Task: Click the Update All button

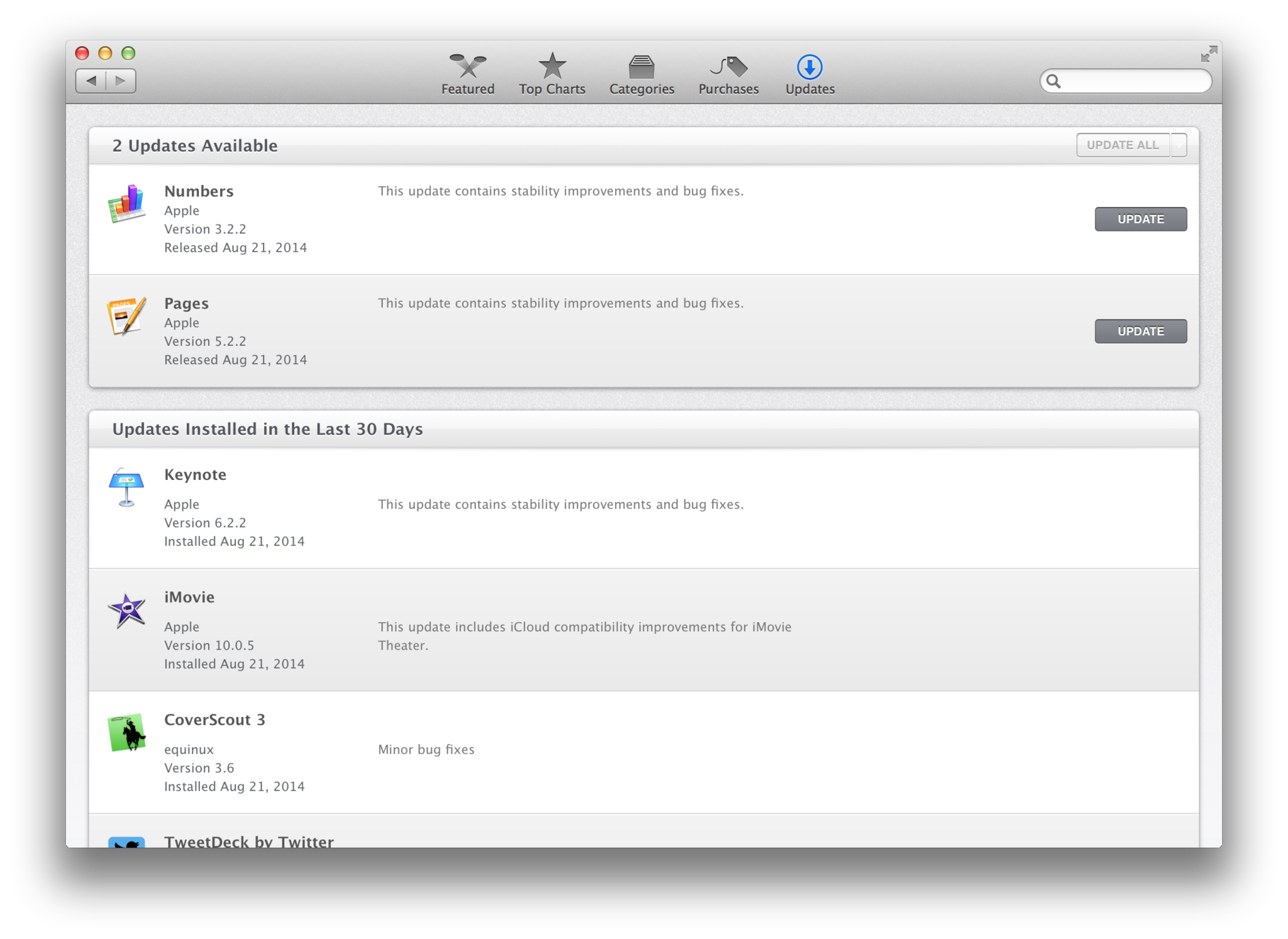Action: click(1123, 145)
